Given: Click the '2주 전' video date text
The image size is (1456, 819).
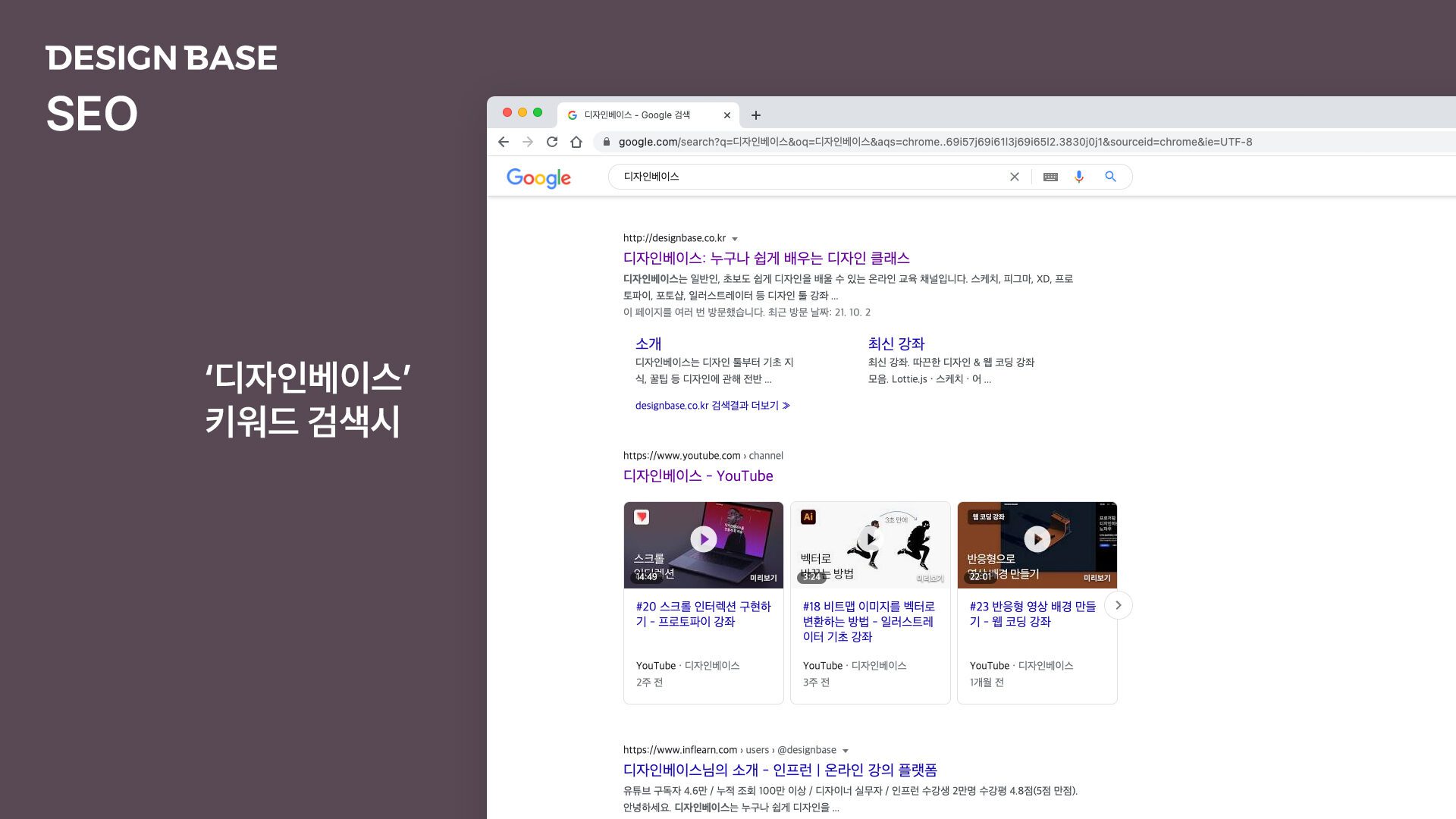Looking at the screenshot, I should [x=649, y=682].
